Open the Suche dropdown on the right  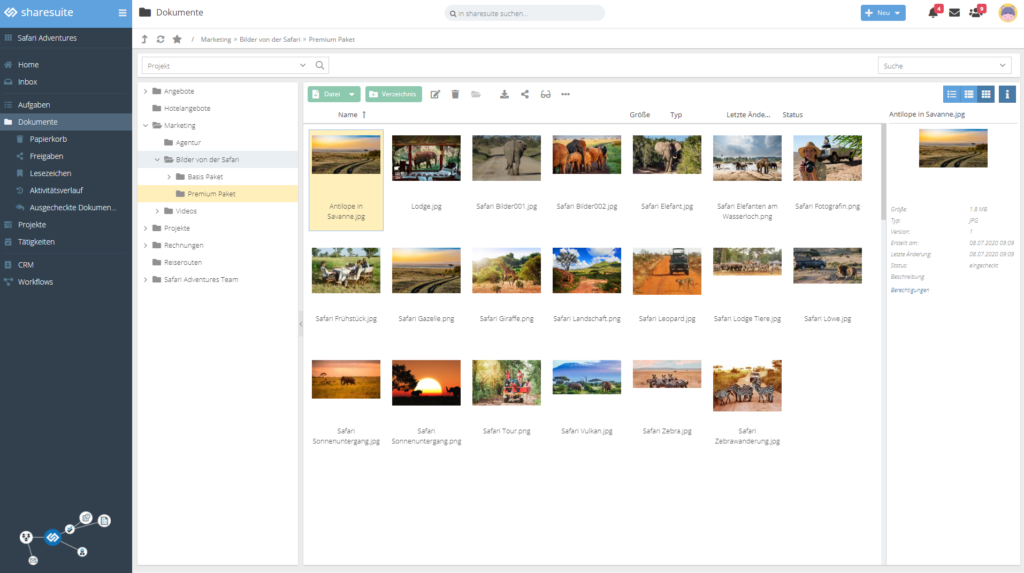click(x=944, y=65)
